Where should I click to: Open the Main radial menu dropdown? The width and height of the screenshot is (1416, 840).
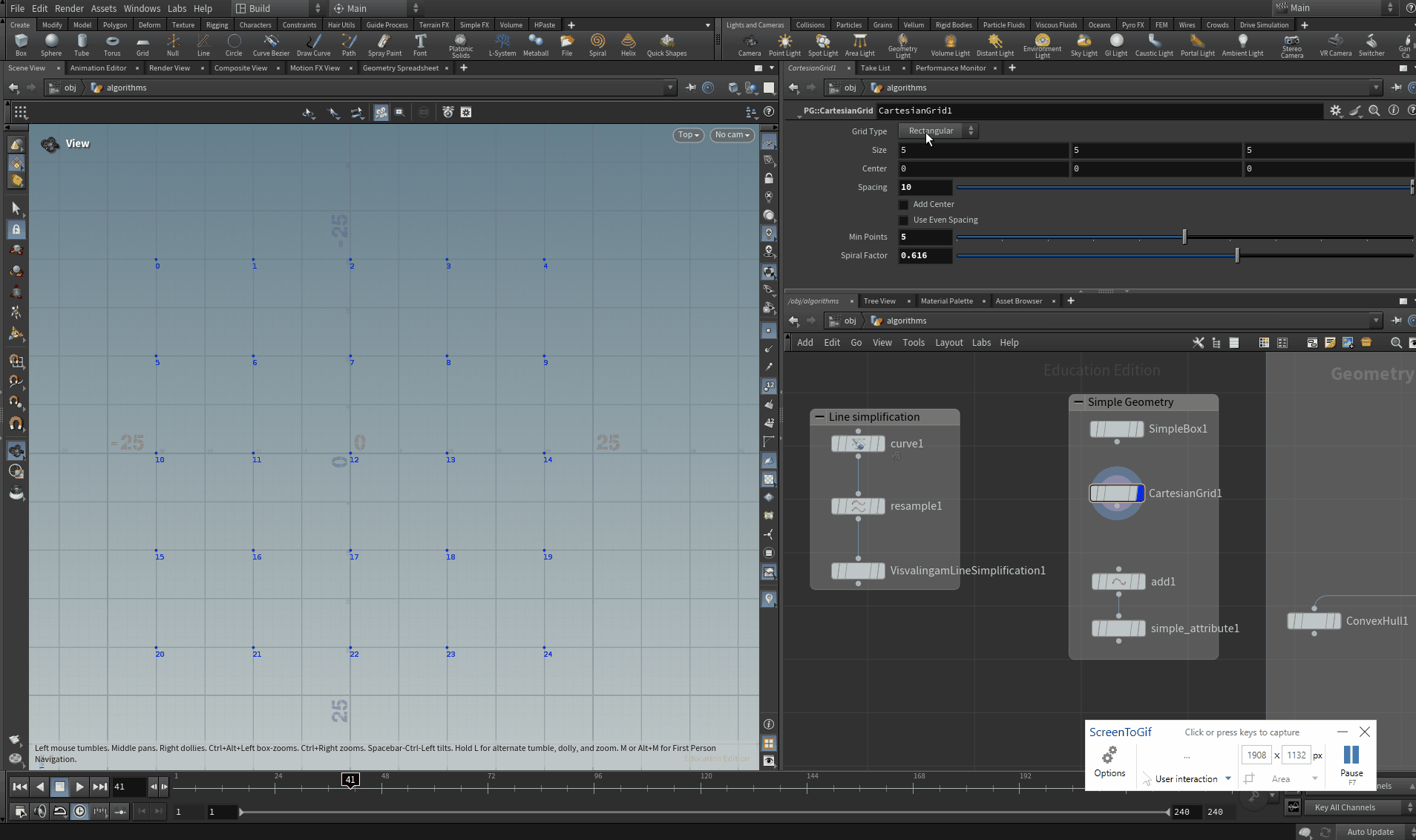tap(376, 8)
